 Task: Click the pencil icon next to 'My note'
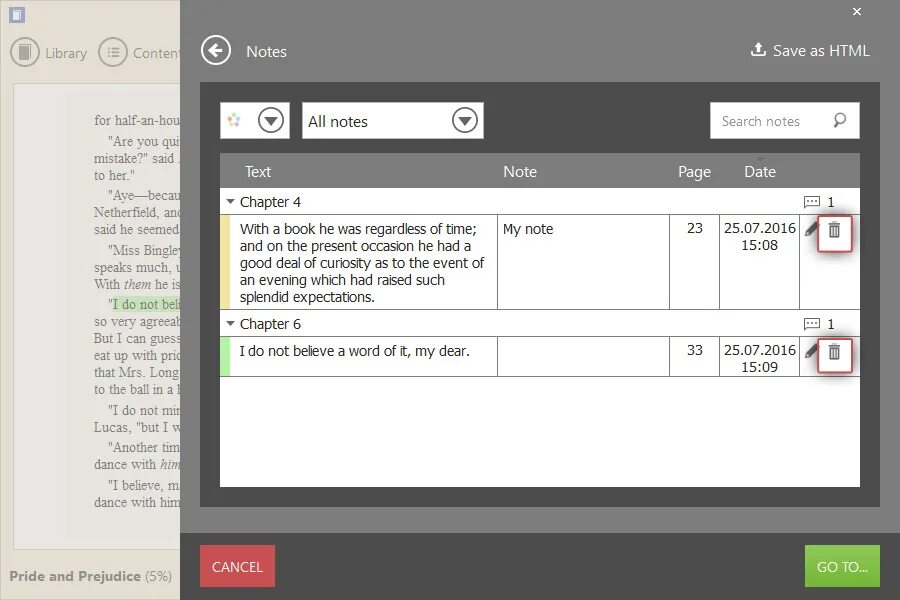812,229
